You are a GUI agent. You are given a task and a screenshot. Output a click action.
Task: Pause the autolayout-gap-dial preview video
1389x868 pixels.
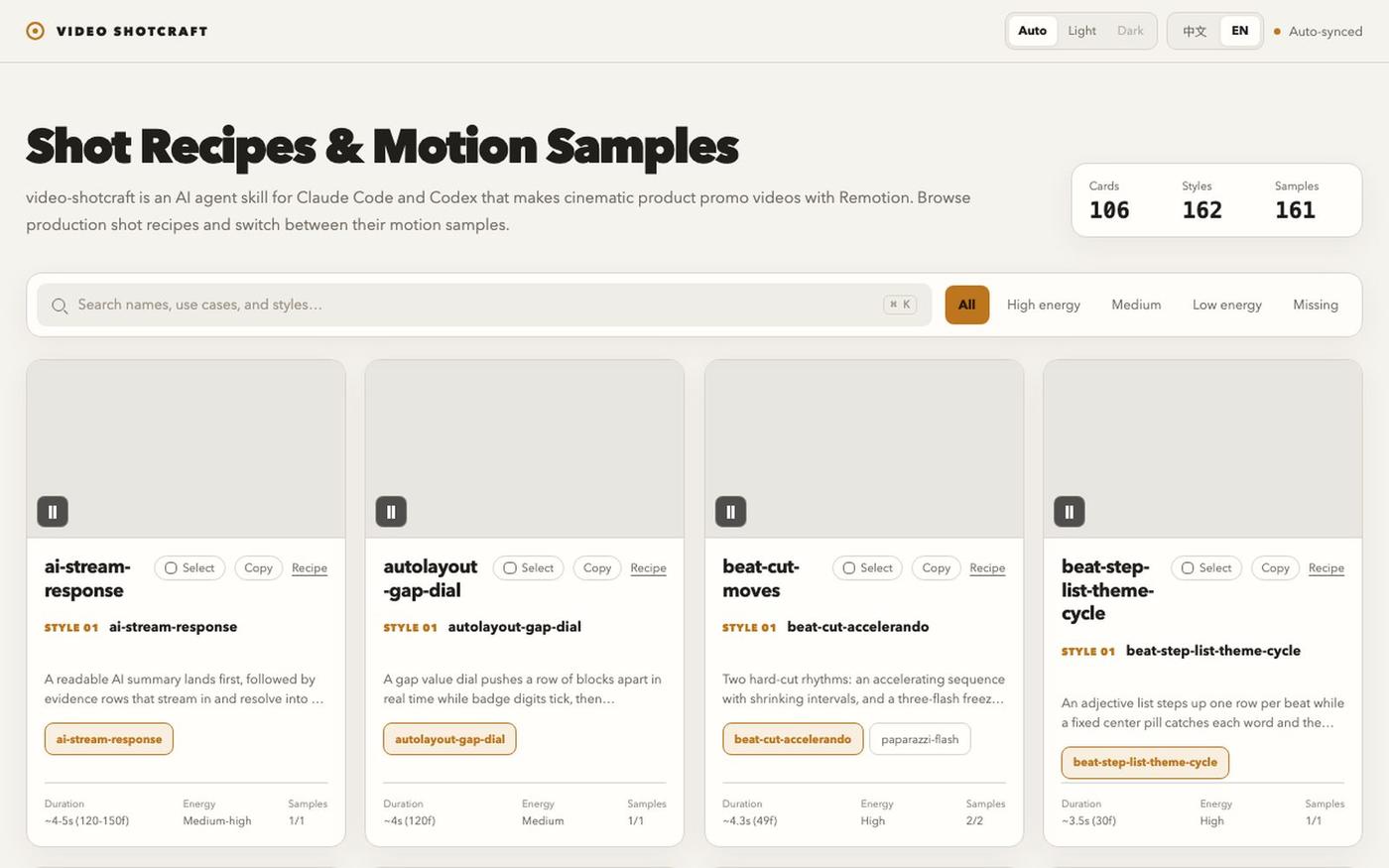pyautogui.click(x=391, y=512)
